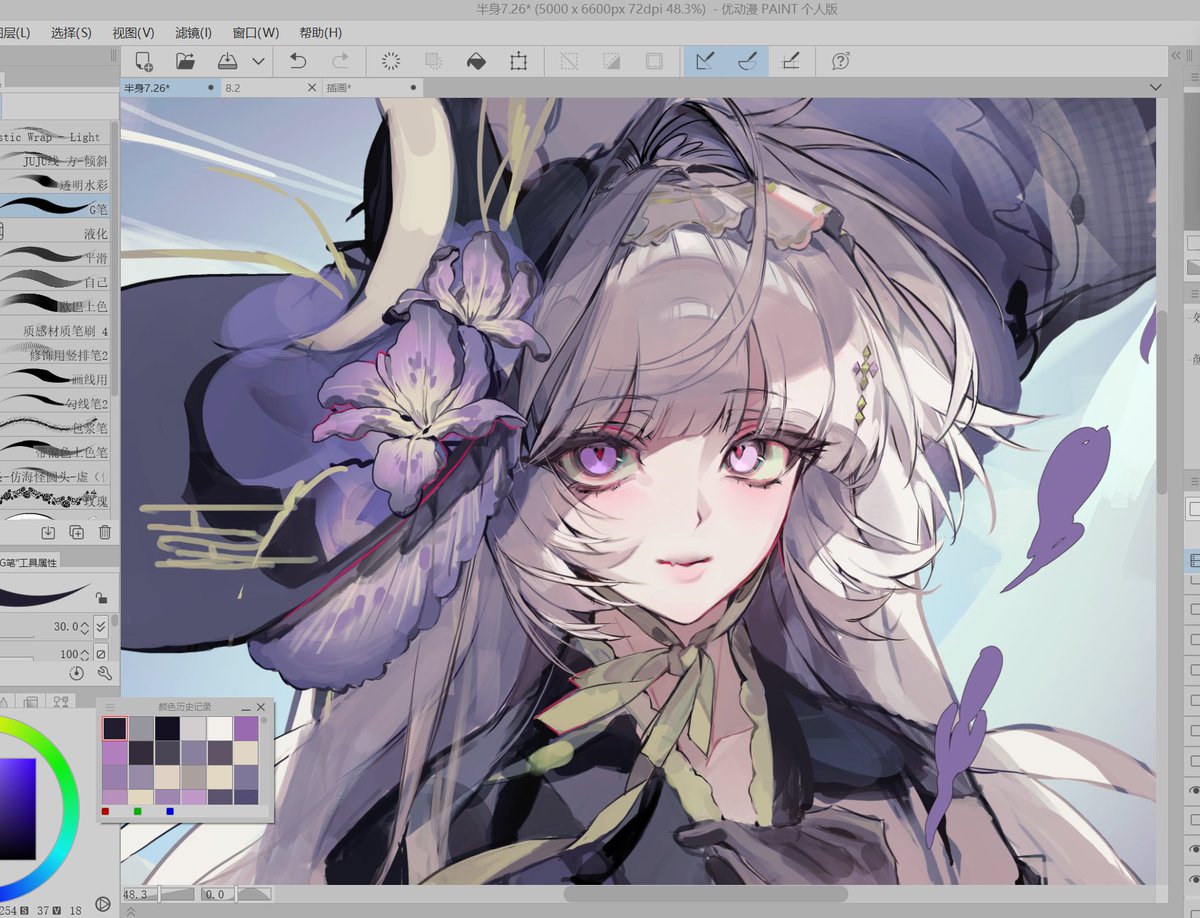
Task: Expand the canvas tab list chevron
Action: pos(1155,88)
